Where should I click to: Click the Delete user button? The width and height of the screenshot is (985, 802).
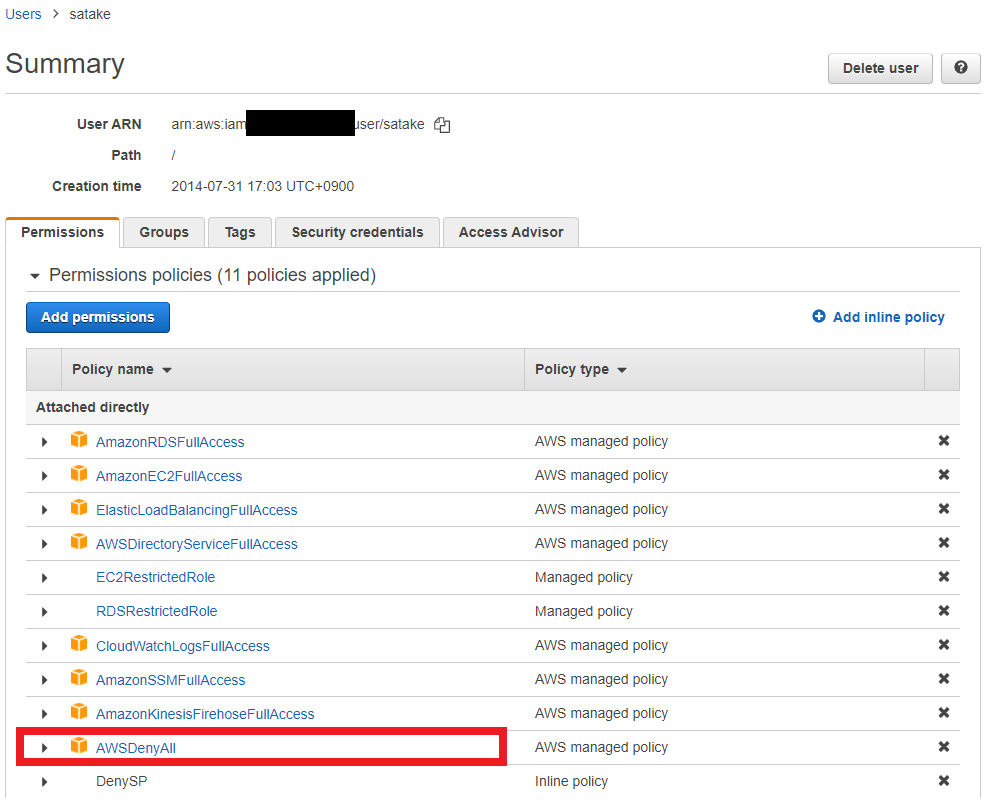point(880,68)
